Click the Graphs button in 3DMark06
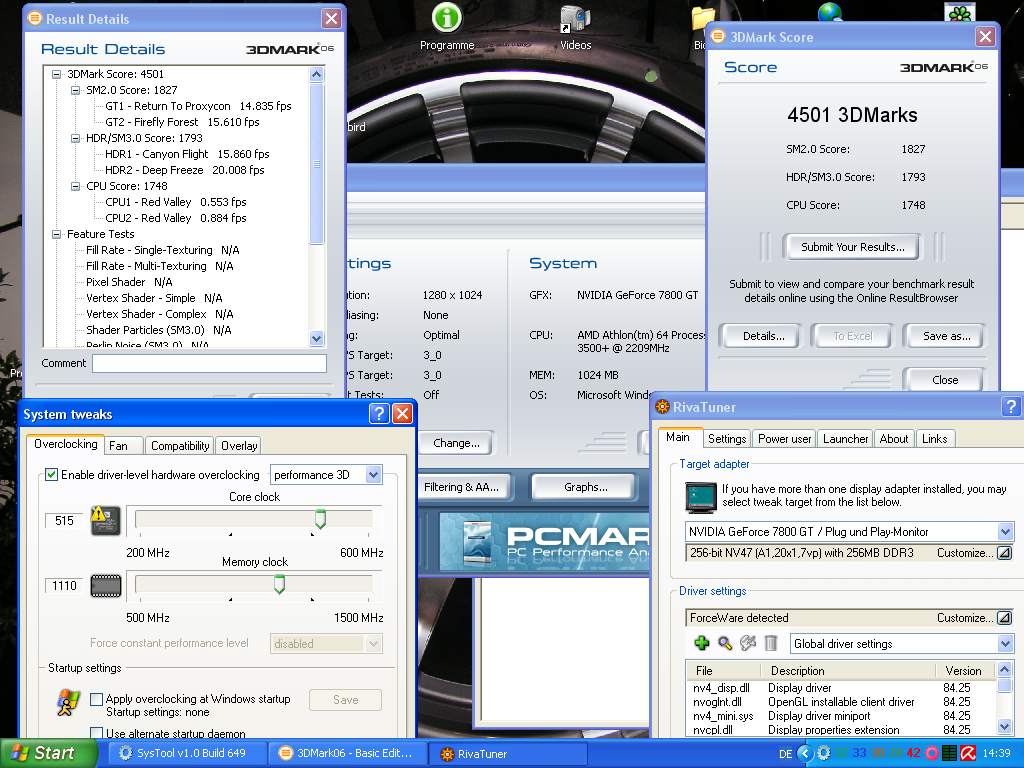Screen dimensions: 1024x768 pos(585,487)
